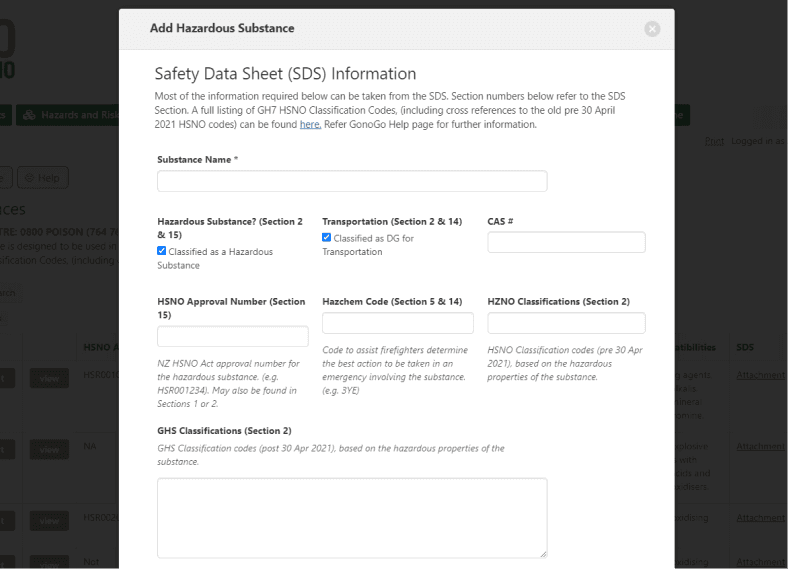
Task: Click the Help button icon
Action: coord(29,178)
